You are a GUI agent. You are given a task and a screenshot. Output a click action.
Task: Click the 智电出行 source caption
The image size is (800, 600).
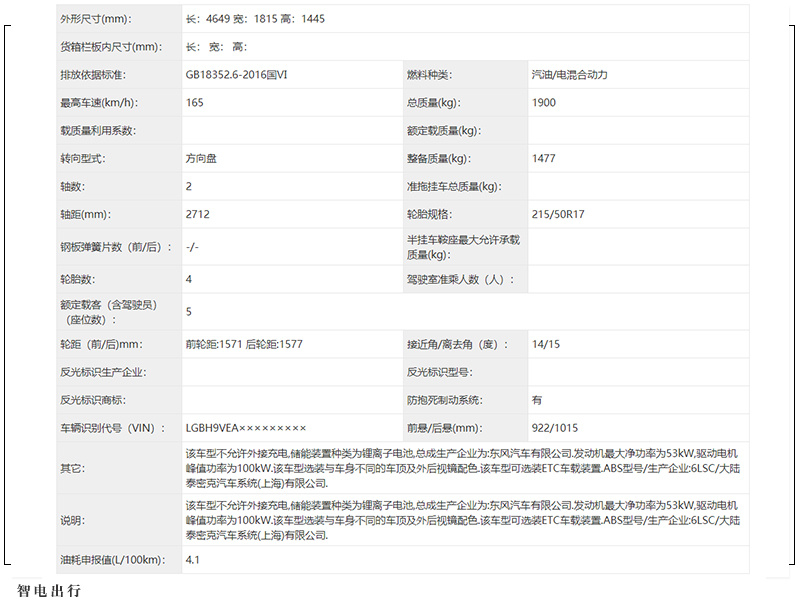click(x=49, y=590)
